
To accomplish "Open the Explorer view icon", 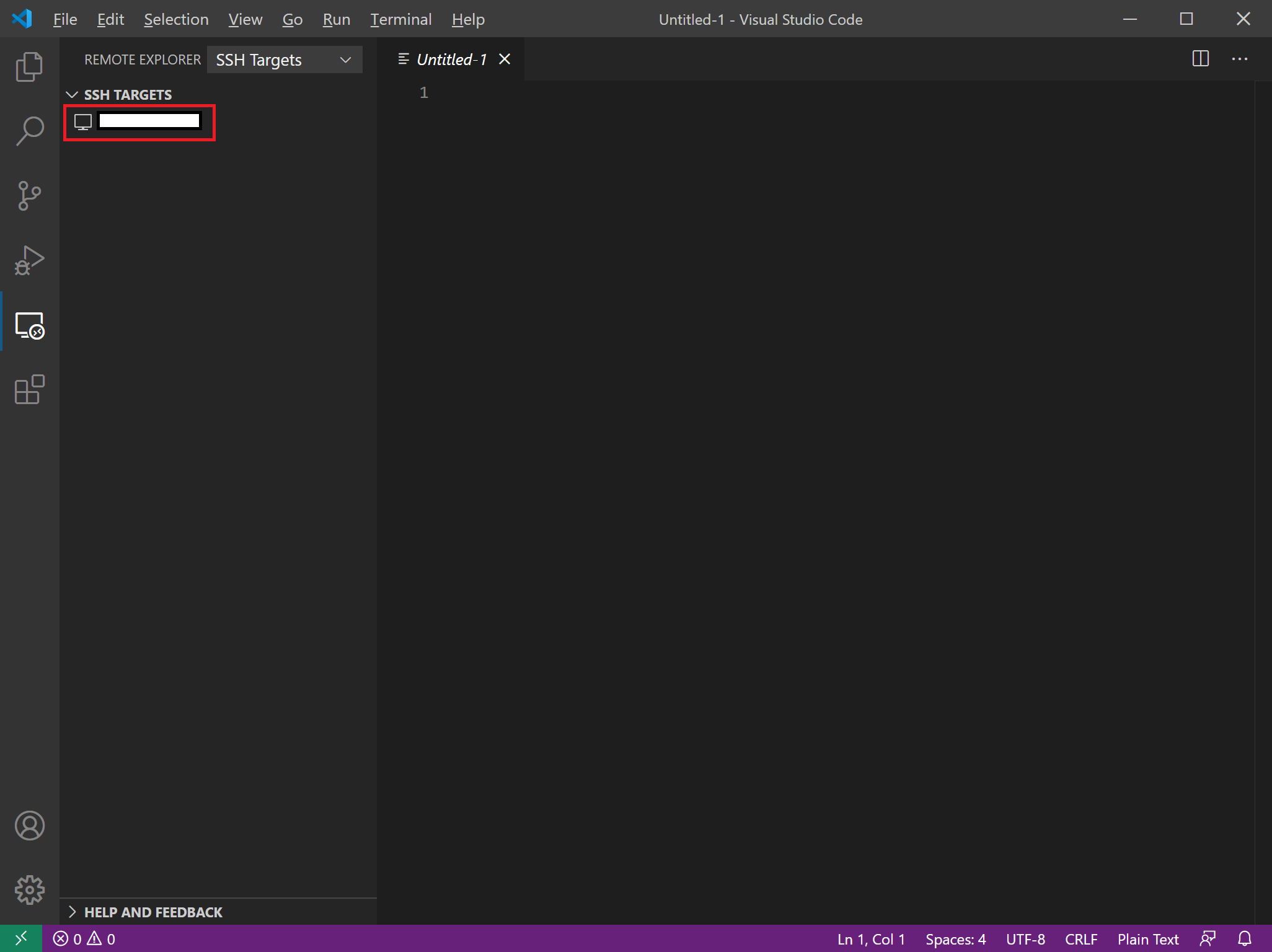I will pyautogui.click(x=29, y=67).
